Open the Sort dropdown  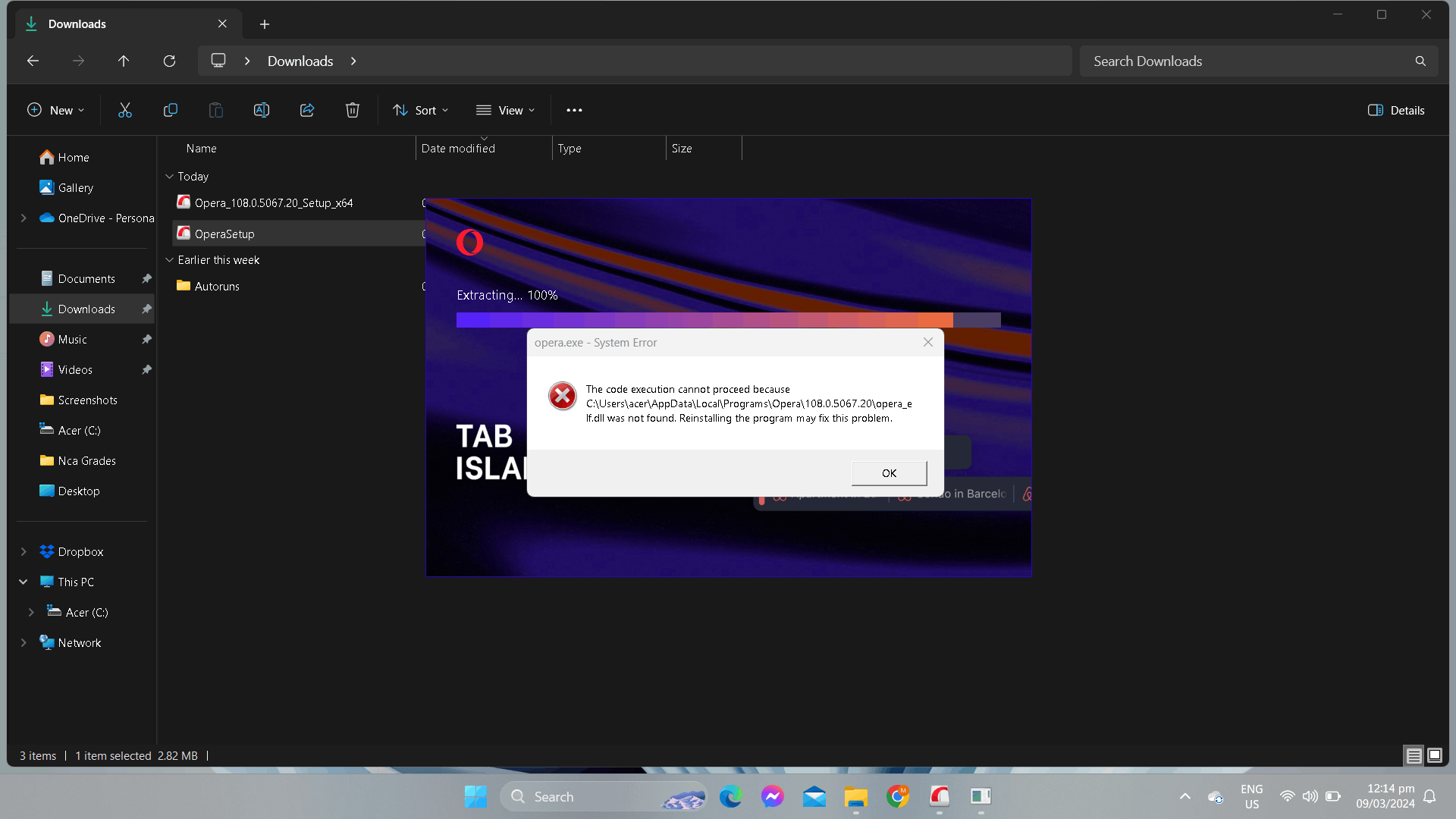click(421, 111)
